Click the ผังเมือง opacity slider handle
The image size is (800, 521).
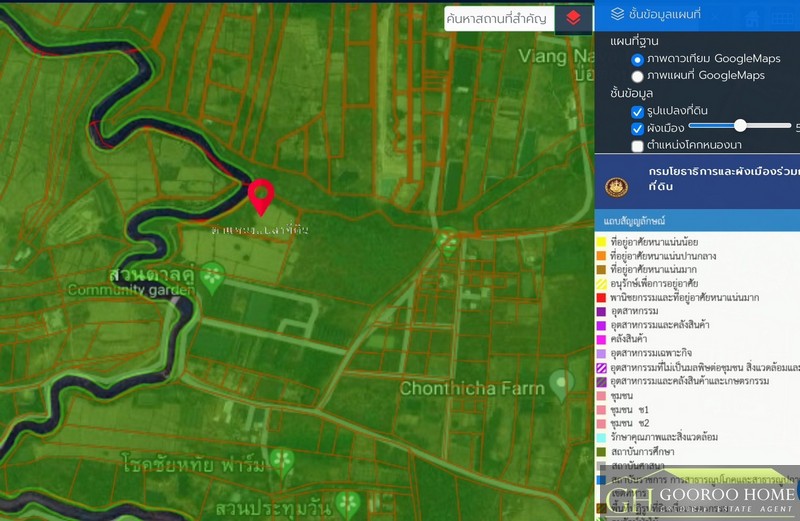pos(740,125)
